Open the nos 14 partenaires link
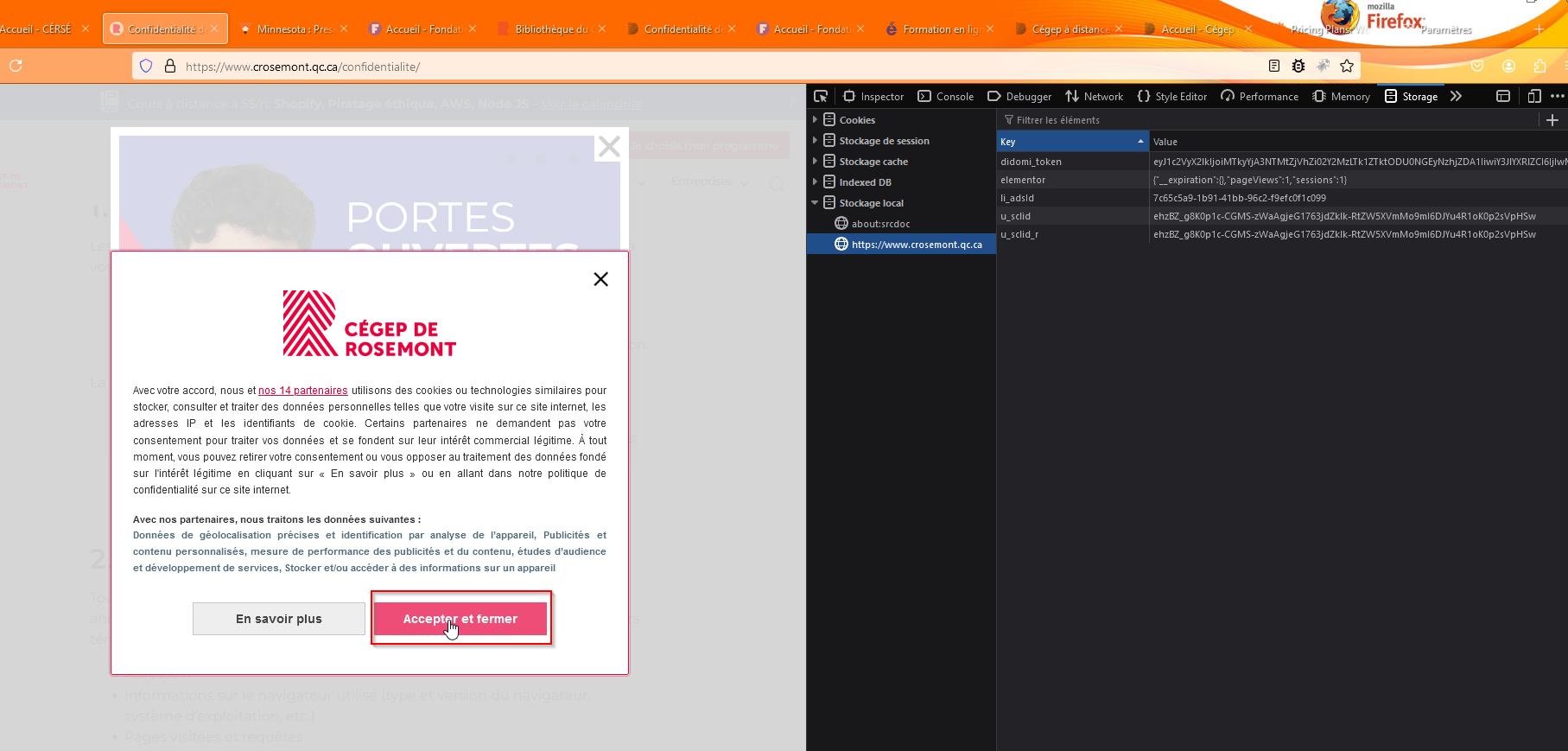 point(302,391)
